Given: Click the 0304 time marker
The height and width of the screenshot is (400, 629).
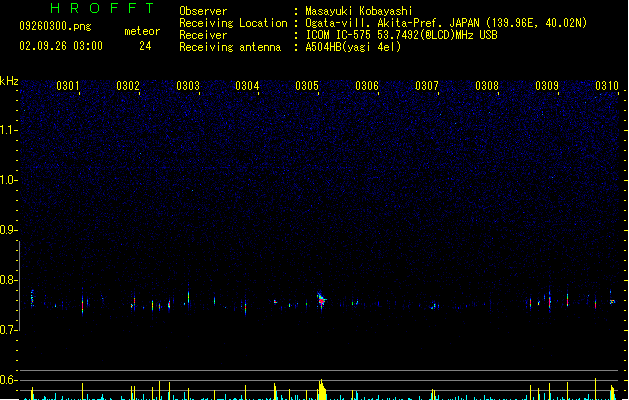Looking at the screenshot, I should (247, 86).
